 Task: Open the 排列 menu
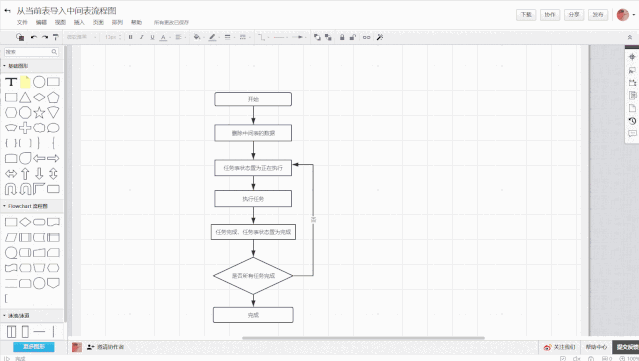(x=117, y=22)
